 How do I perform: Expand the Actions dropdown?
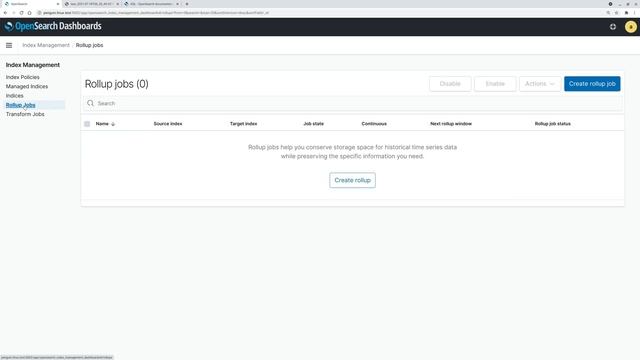tap(540, 84)
